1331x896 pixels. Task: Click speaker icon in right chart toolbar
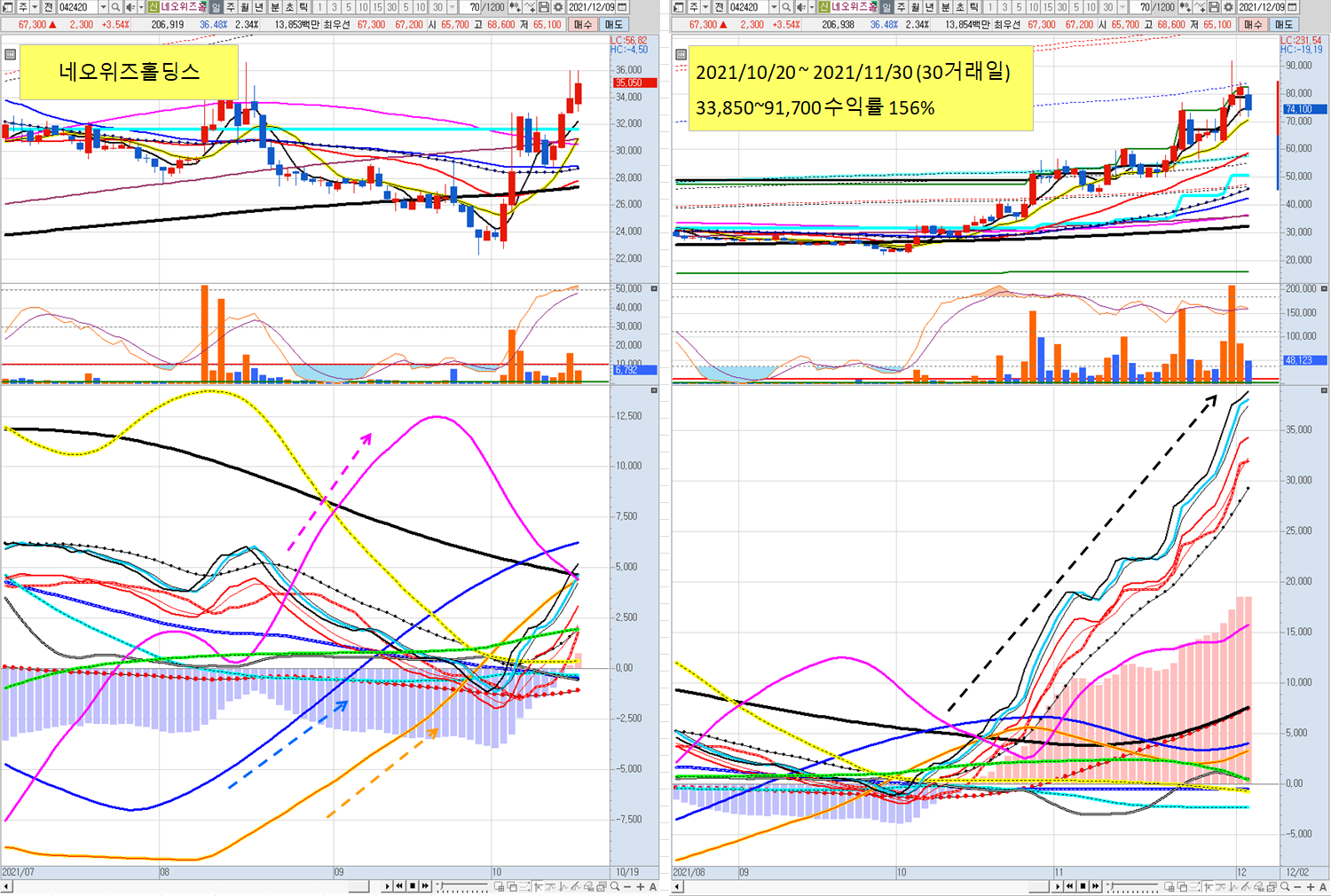coord(800,7)
